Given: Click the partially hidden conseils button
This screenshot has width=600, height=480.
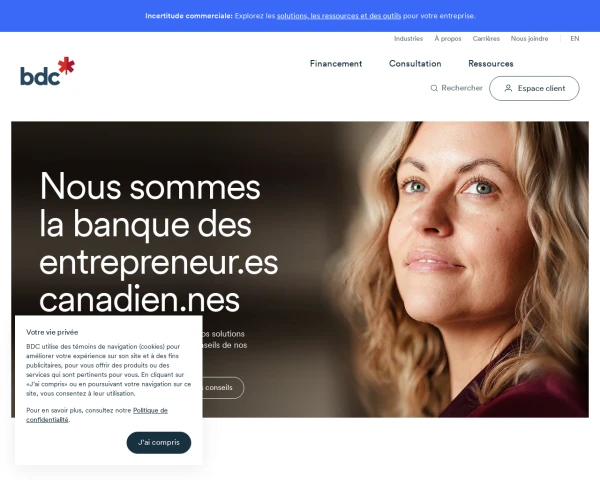Looking at the screenshot, I should tap(223, 388).
